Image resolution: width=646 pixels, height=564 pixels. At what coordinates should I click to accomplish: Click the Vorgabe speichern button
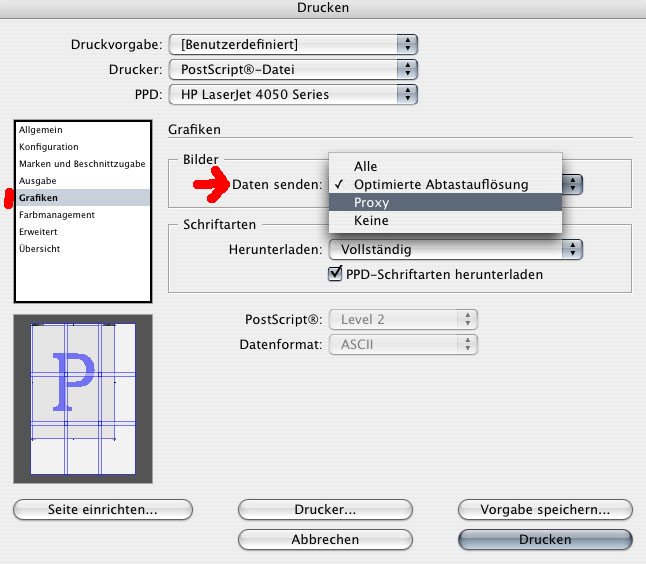545,510
